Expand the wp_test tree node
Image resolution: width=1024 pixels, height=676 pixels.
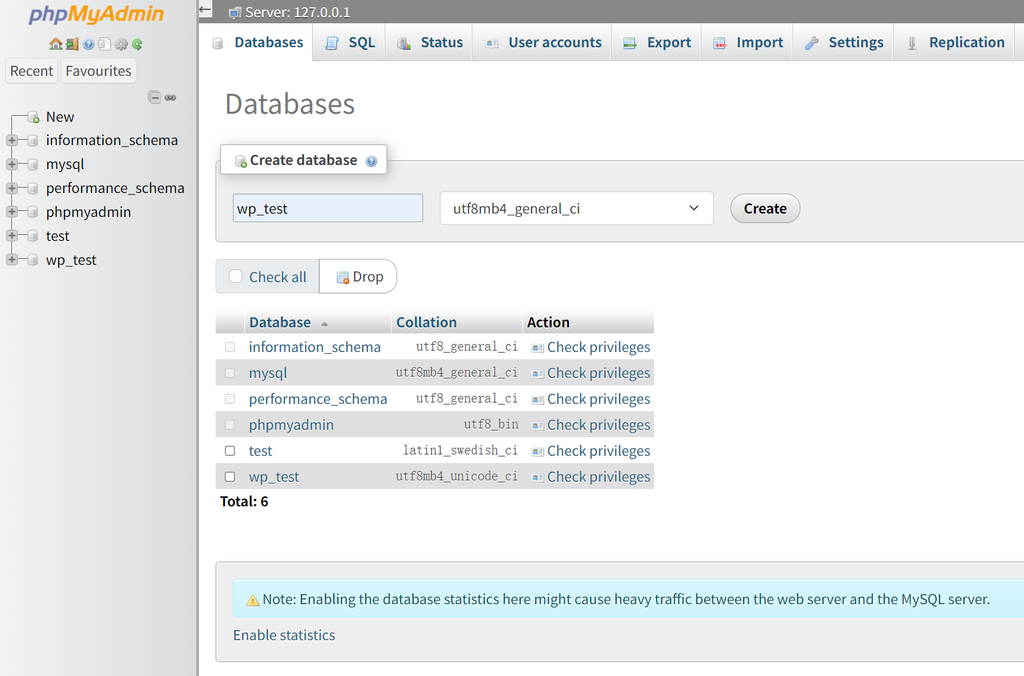click(12, 260)
